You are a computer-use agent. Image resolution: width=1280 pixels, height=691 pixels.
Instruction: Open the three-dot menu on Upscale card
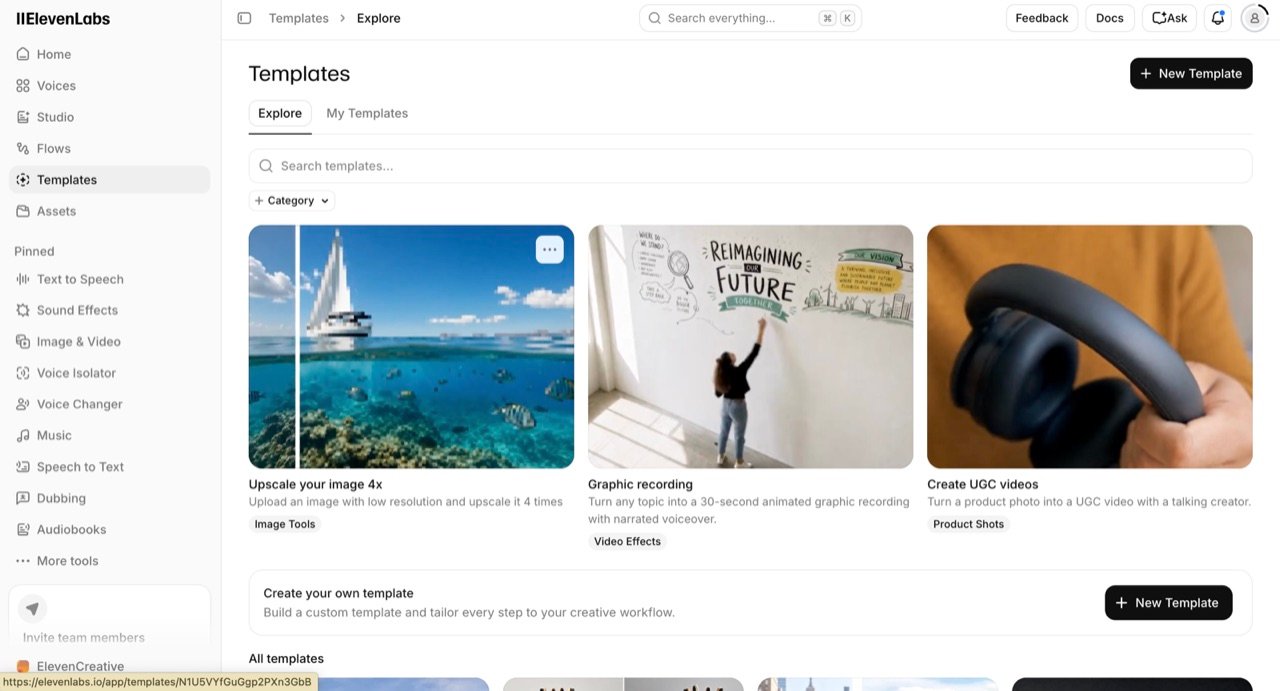tap(550, 249)
